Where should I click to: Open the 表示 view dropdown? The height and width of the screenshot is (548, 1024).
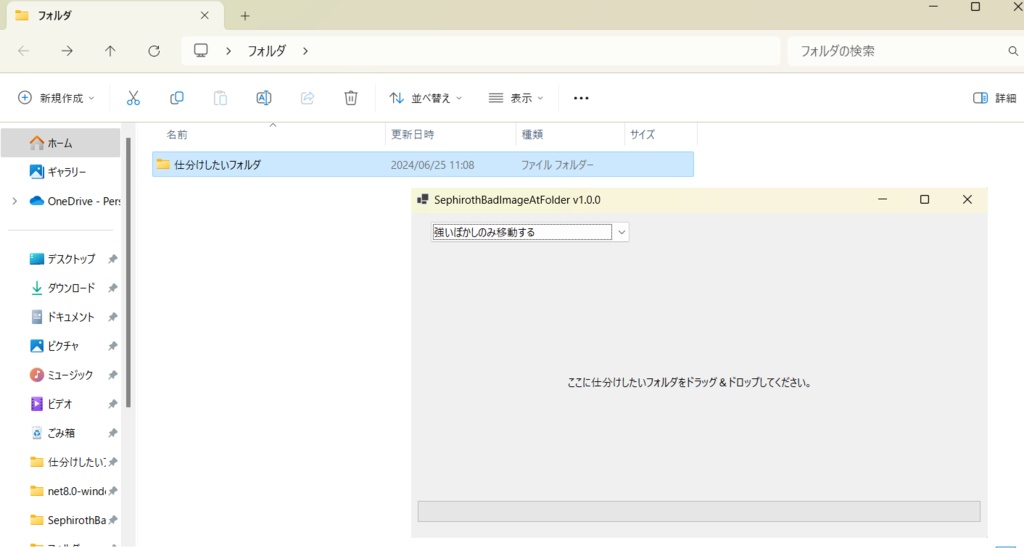pos(515,98)
